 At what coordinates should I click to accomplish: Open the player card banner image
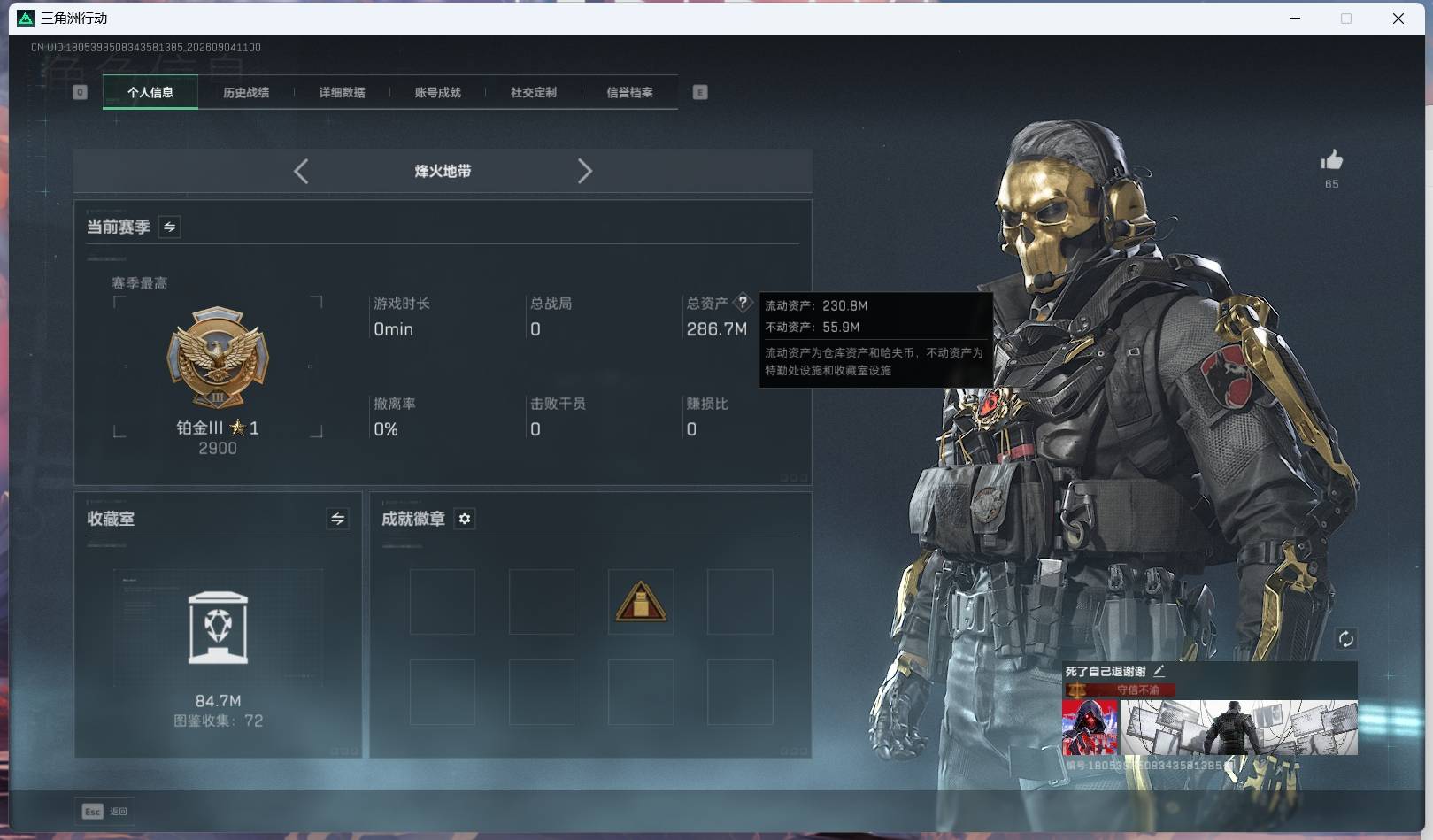1239,728
